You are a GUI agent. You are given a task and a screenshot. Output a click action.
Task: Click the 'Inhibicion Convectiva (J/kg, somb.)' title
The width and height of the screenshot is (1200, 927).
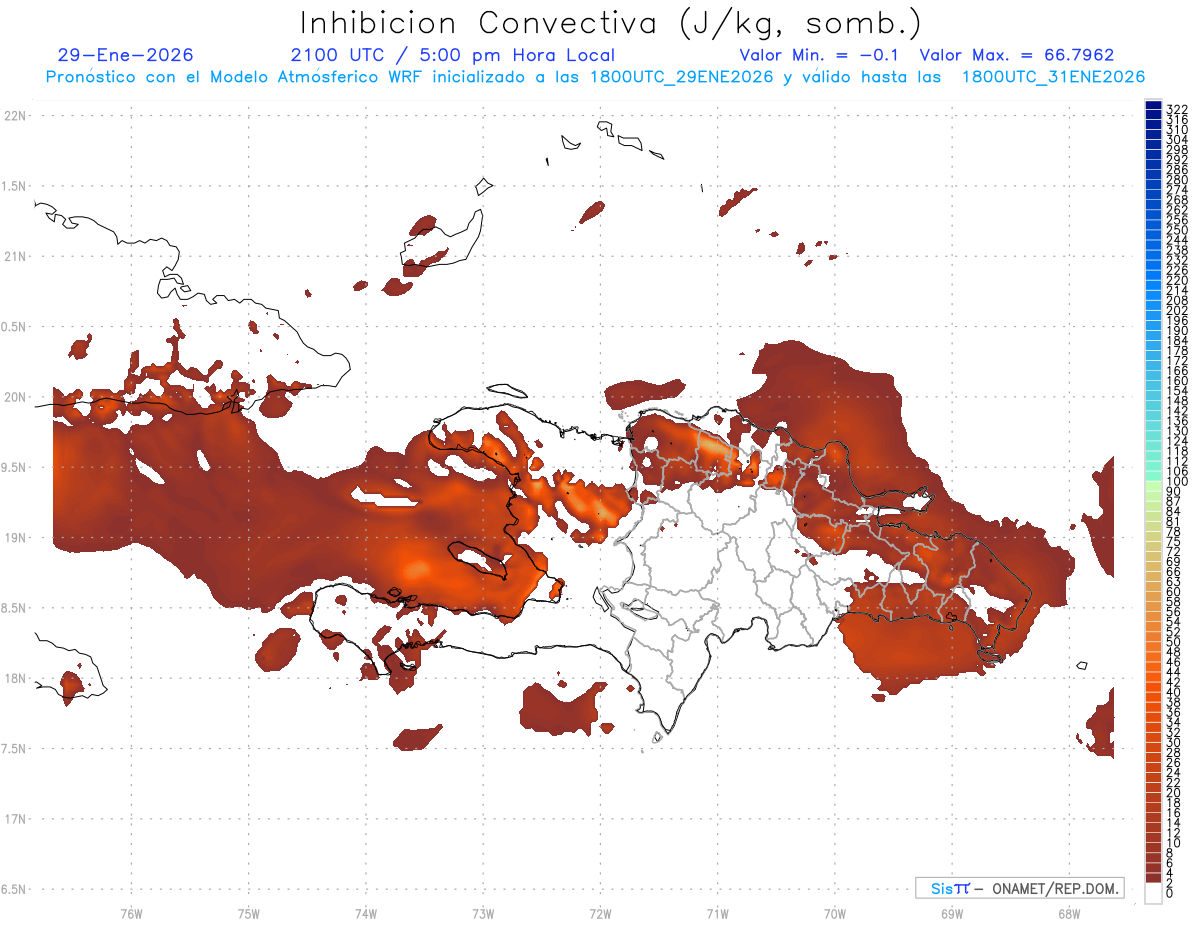[611, 23]
